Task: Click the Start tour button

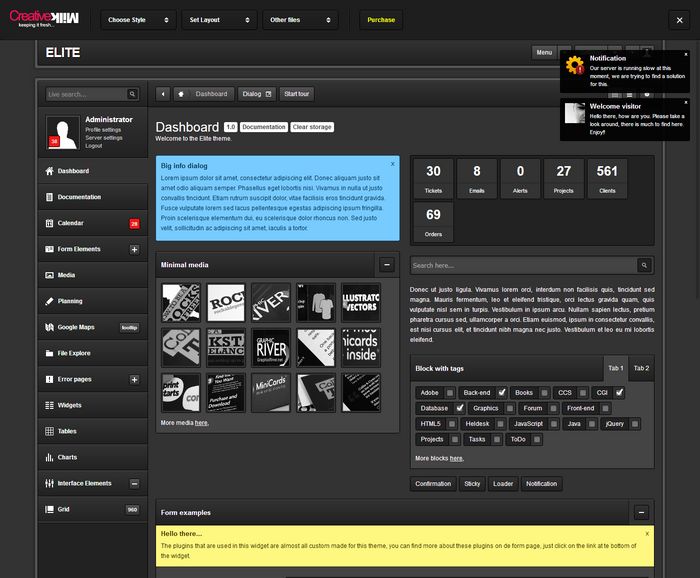Action: coord(296,94)
